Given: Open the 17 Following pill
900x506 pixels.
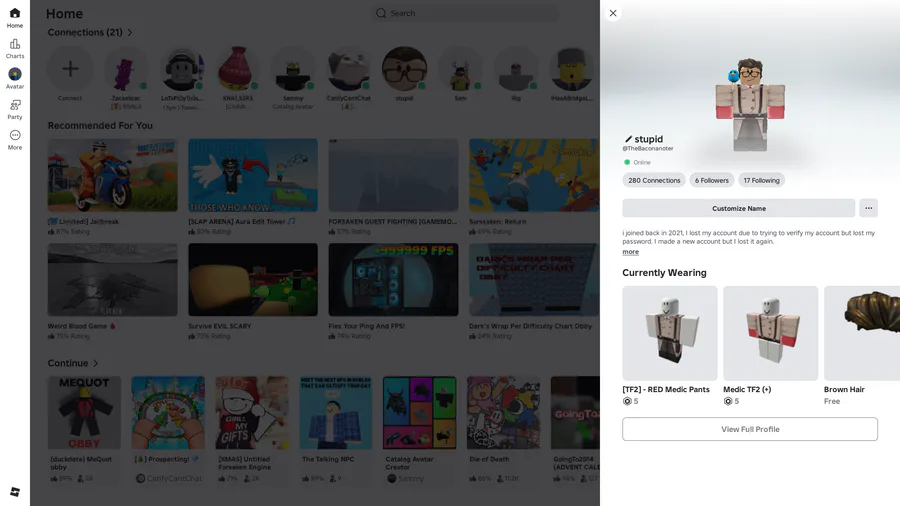Looking at the screenshot, I should pyautogui.click(x=761, y=180).
